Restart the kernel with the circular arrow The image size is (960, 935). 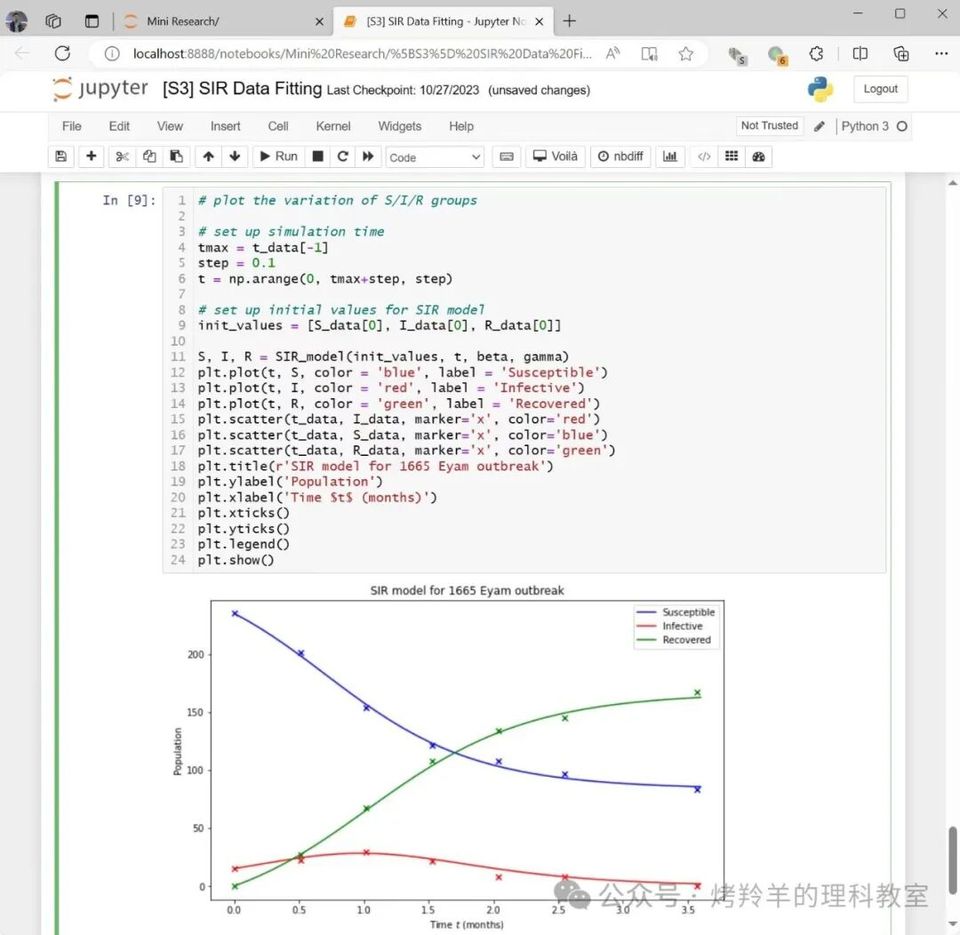pyautogui.click(x=343, y=157)
